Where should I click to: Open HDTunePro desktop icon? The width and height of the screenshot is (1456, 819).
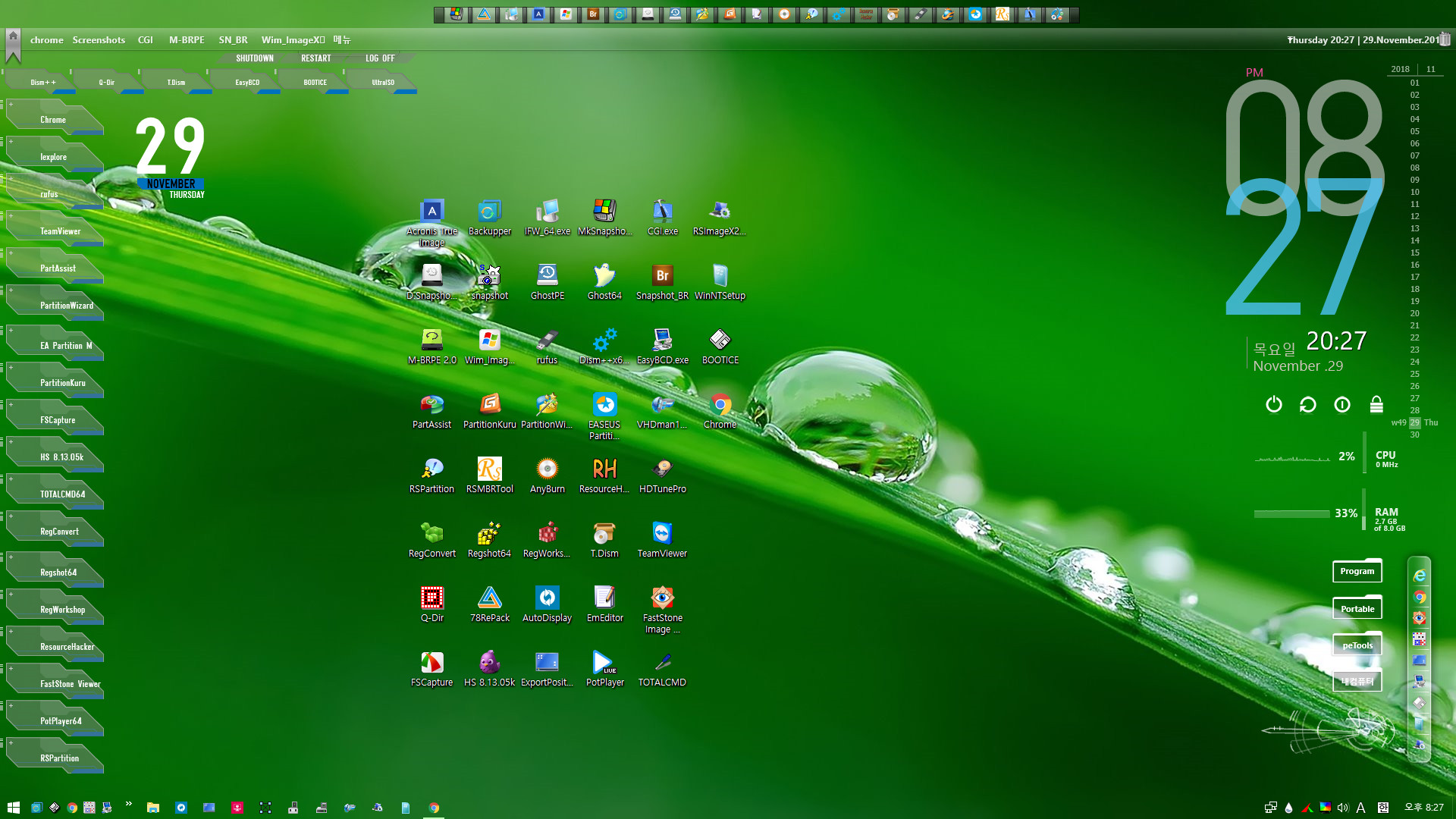[x=662, y=475]
